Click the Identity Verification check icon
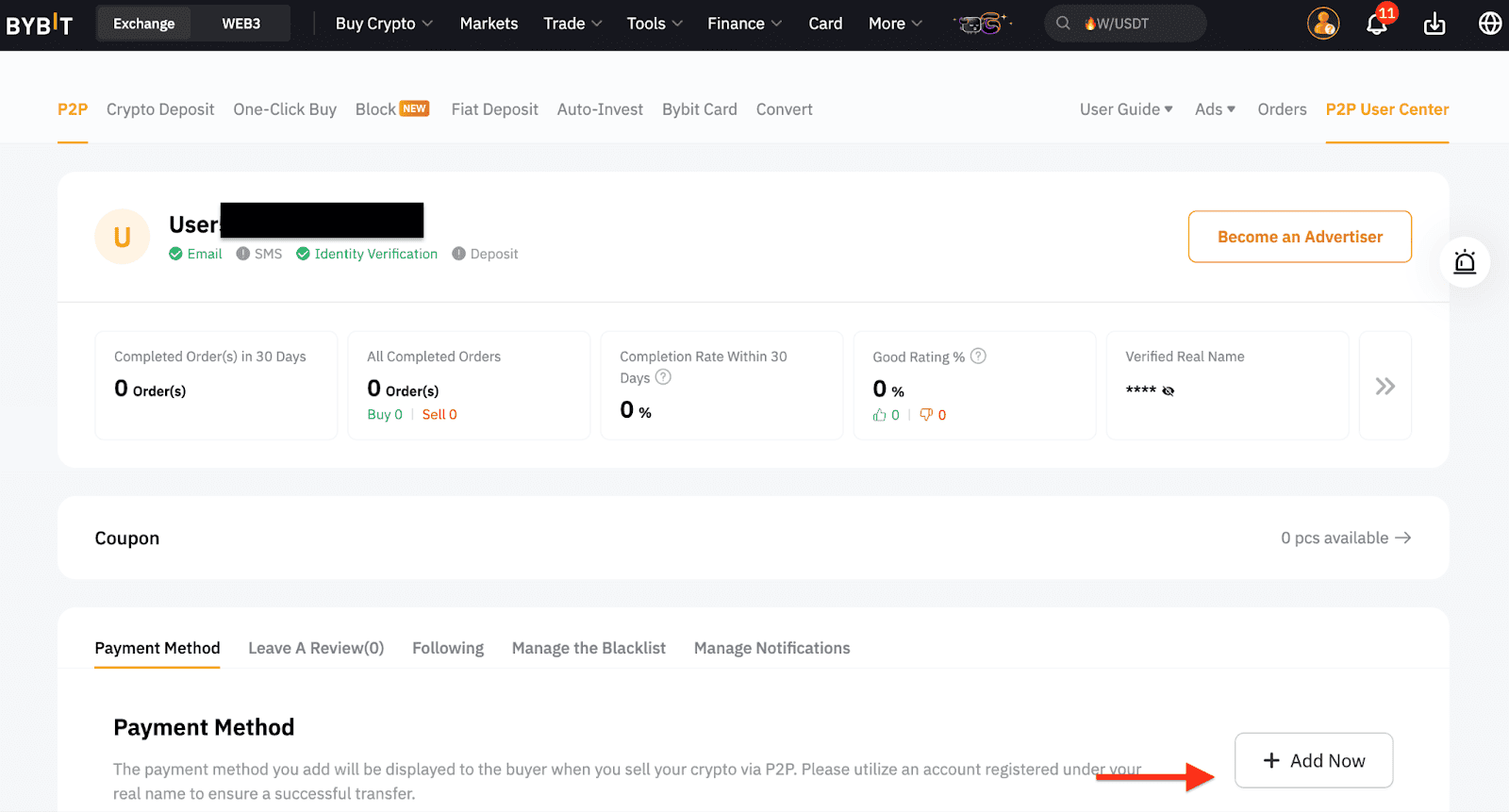The width and height of the screenshot is (1509, 812). click(x=303, y=254)
